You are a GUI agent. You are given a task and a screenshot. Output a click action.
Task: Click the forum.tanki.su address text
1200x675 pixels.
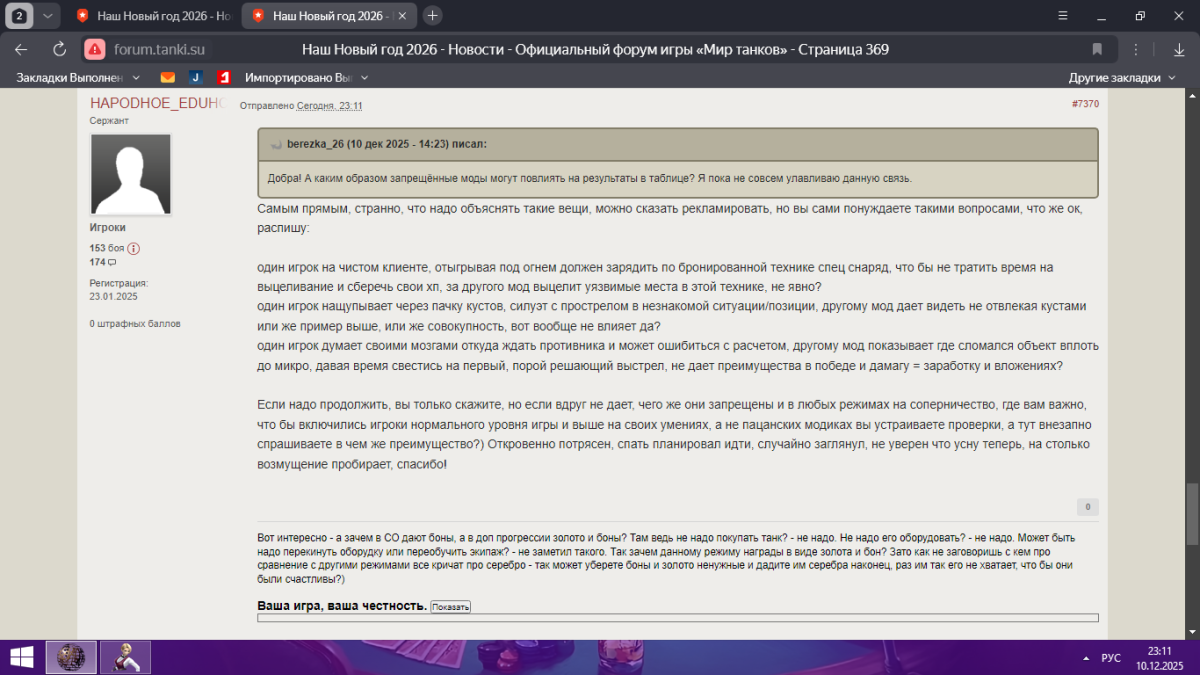tap(160, 49)
